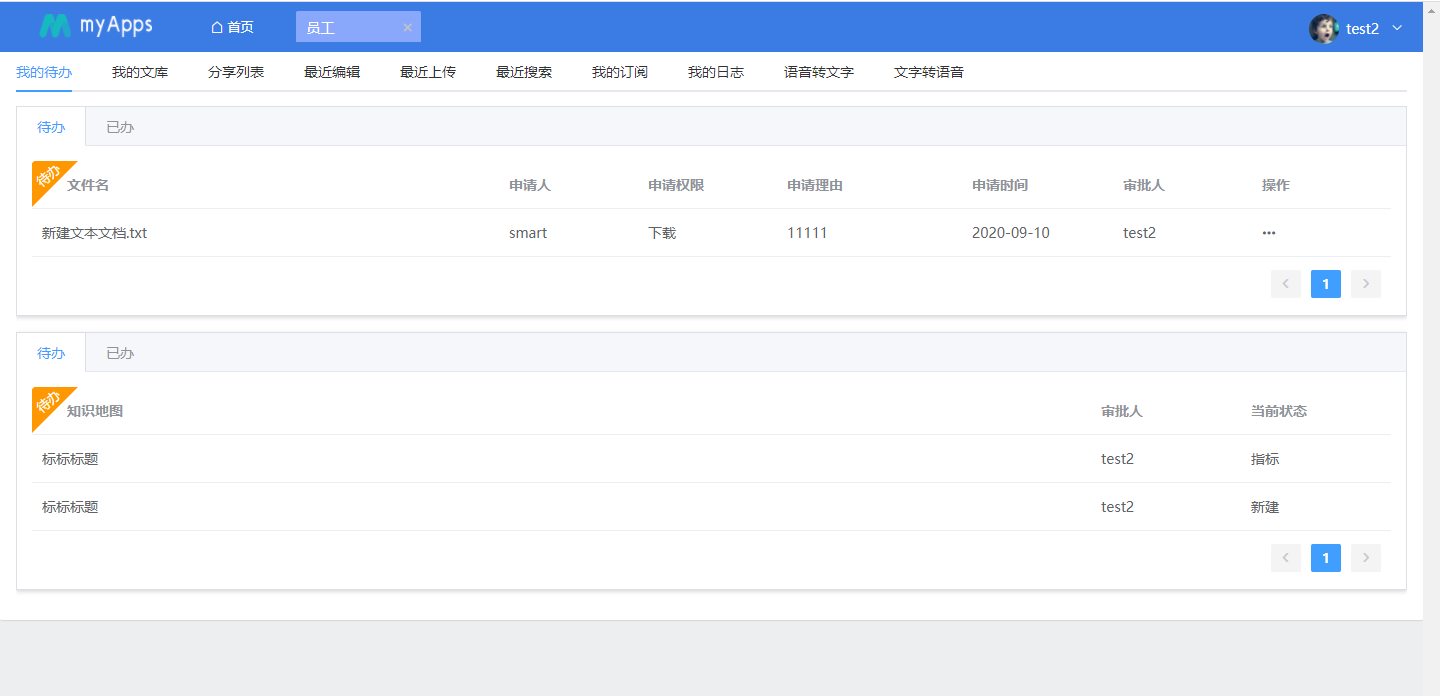Switch to the 语音转文字 tab
This screenshot has height=696, width=1440.
click(x=818, y=71)
